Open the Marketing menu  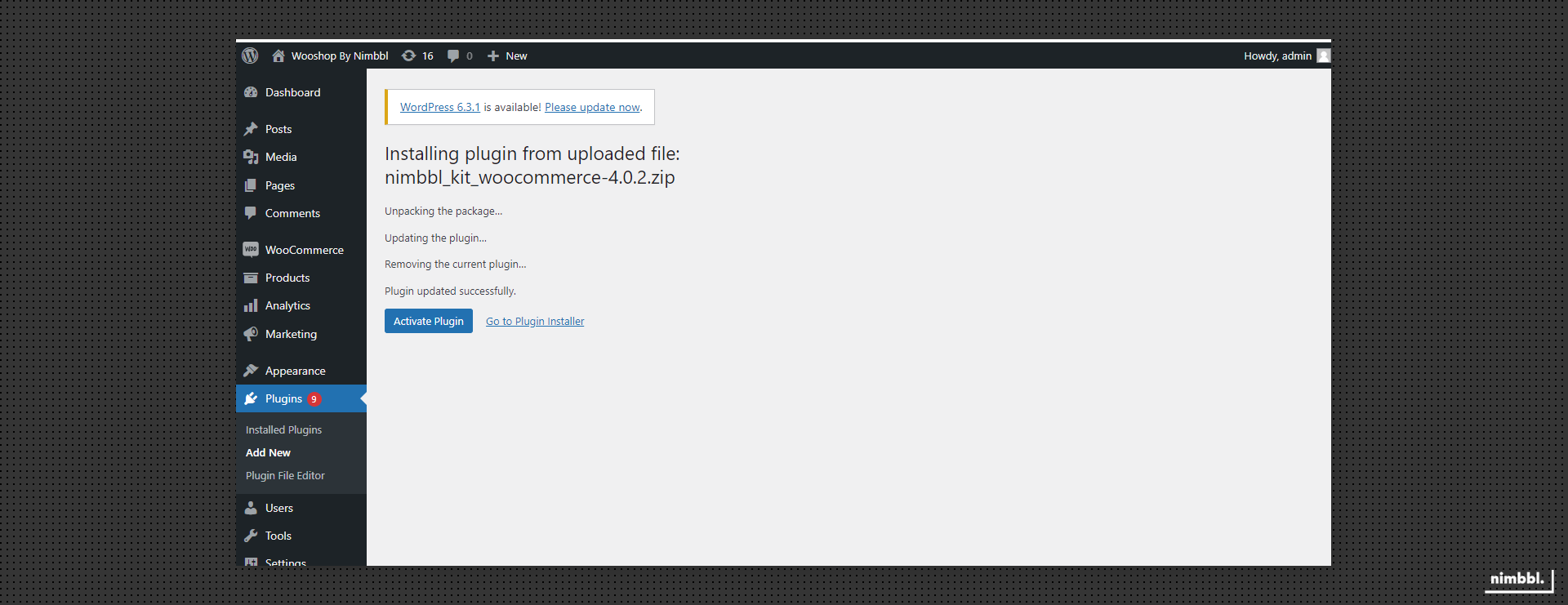(x=301, y=334)
